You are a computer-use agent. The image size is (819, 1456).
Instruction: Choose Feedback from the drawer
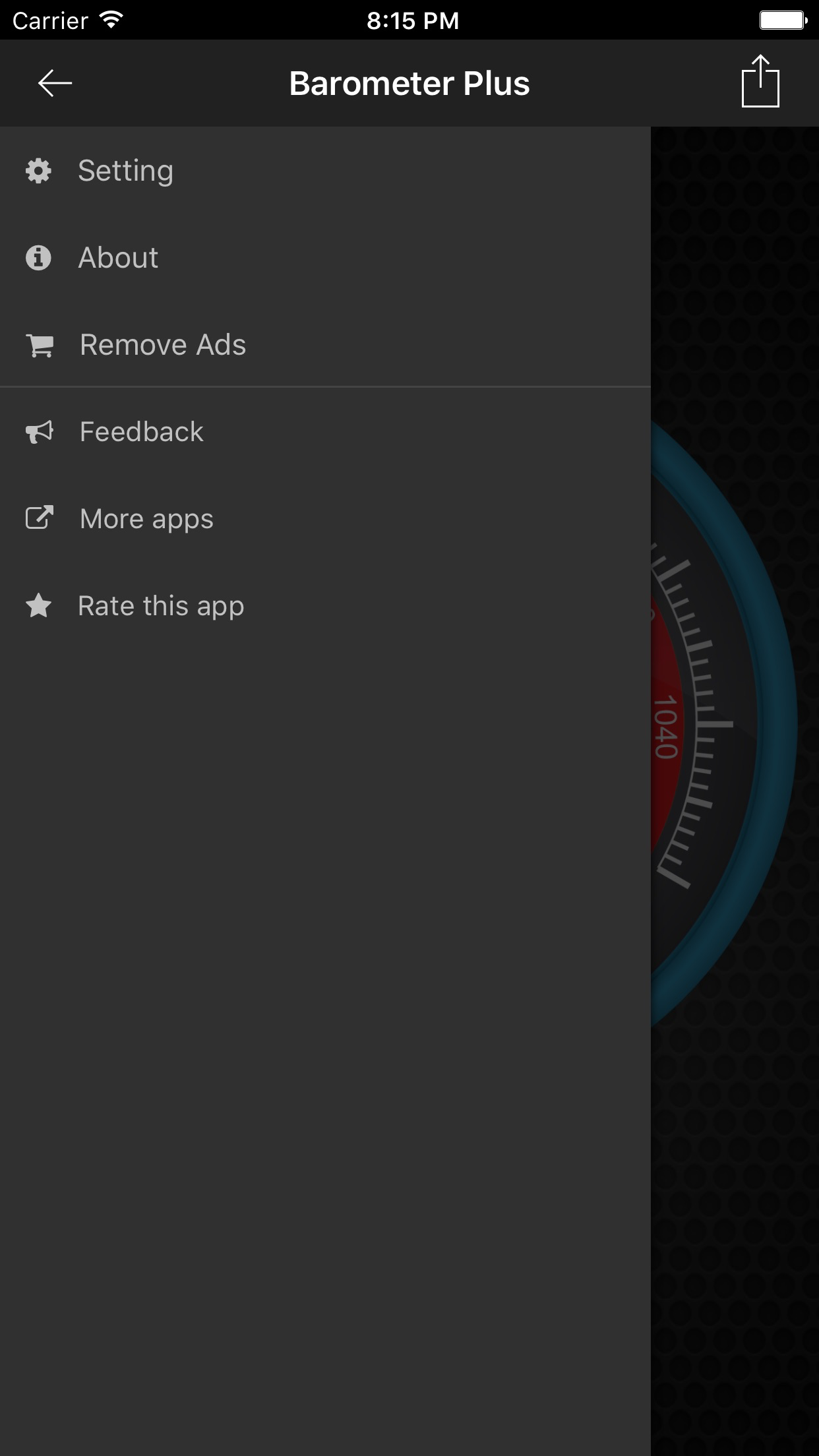click(325, 432)
